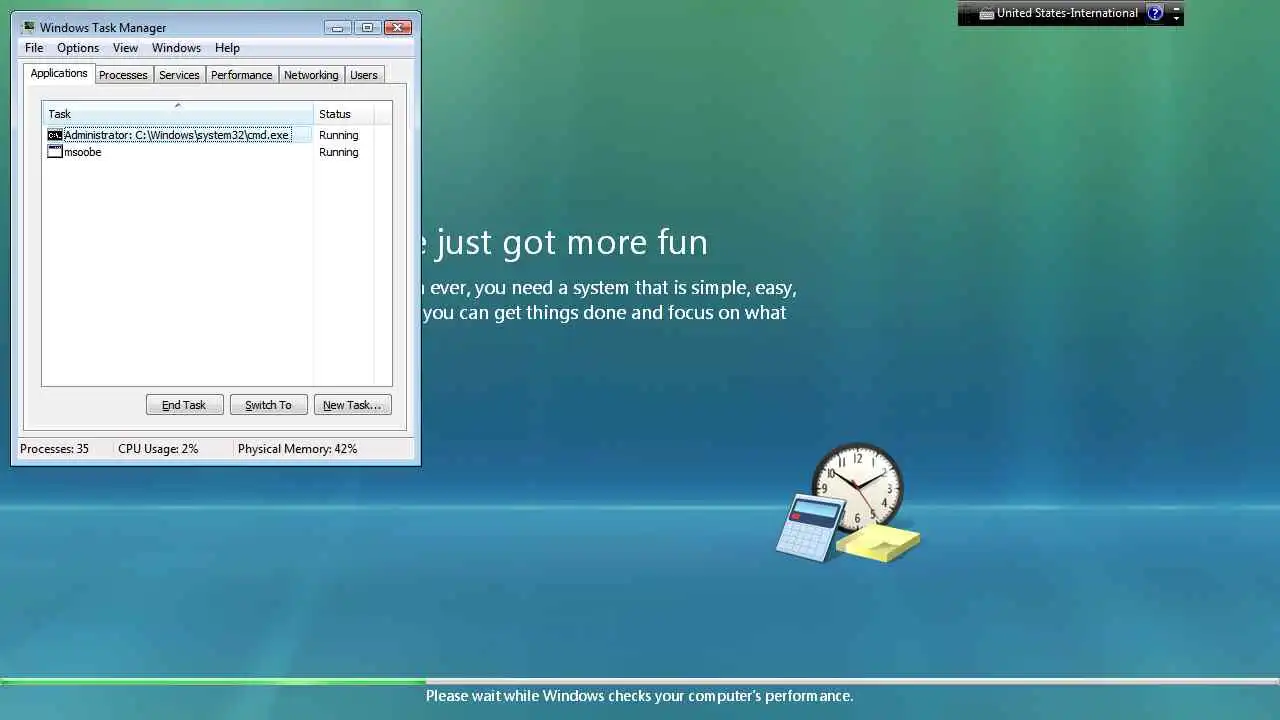Click Running status of cmd.exe row
1280x720 pixels.
coord(338,135)
